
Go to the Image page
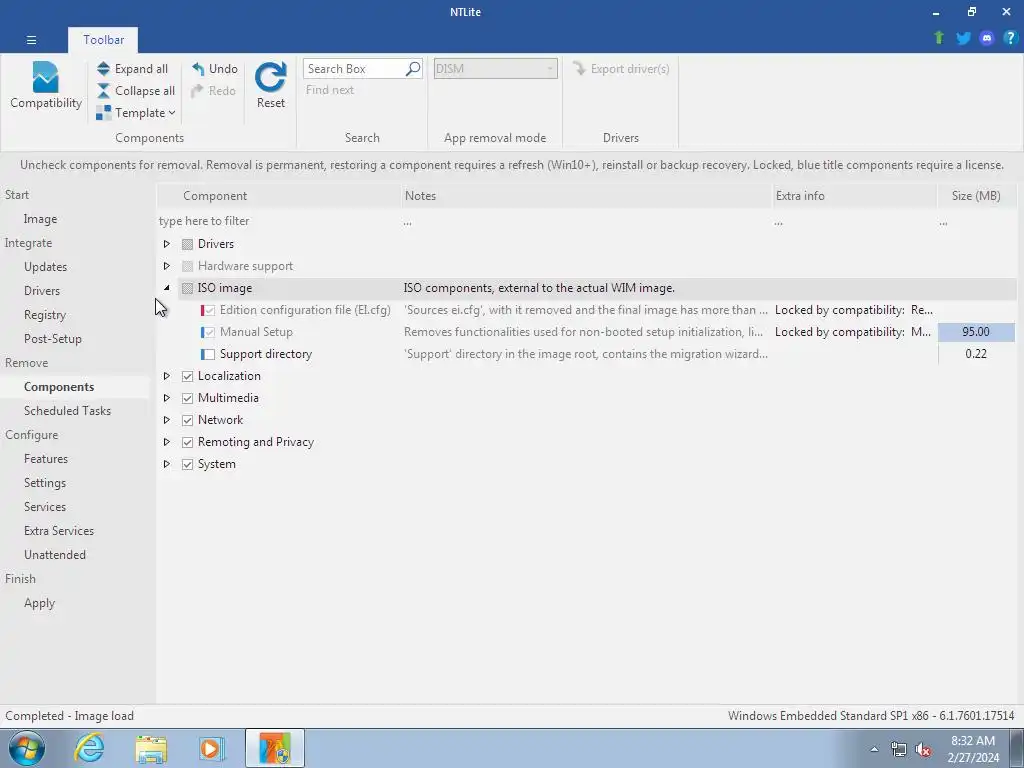40,219
